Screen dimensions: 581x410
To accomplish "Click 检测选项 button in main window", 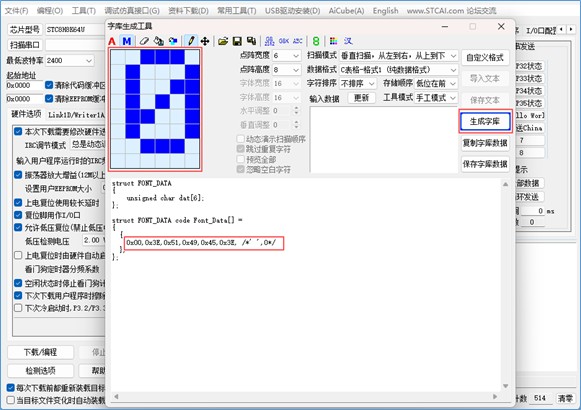I will 40,370.
